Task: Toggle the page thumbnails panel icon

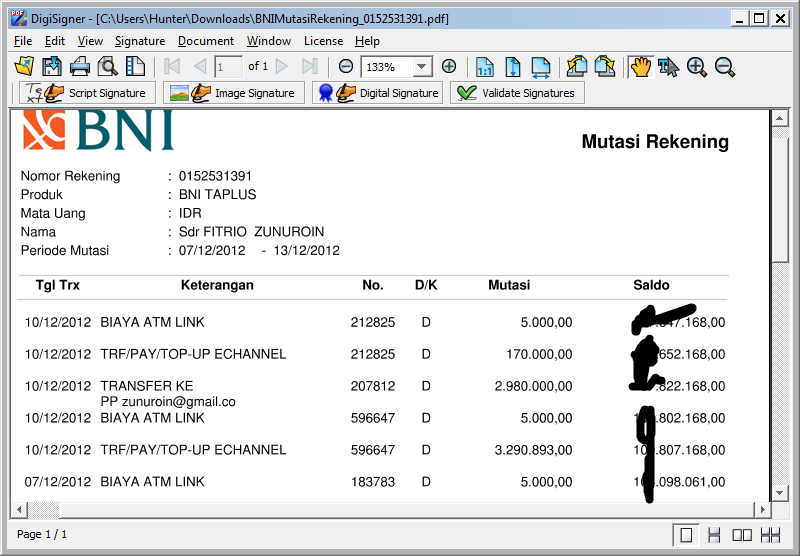Action: coord(135,66)
